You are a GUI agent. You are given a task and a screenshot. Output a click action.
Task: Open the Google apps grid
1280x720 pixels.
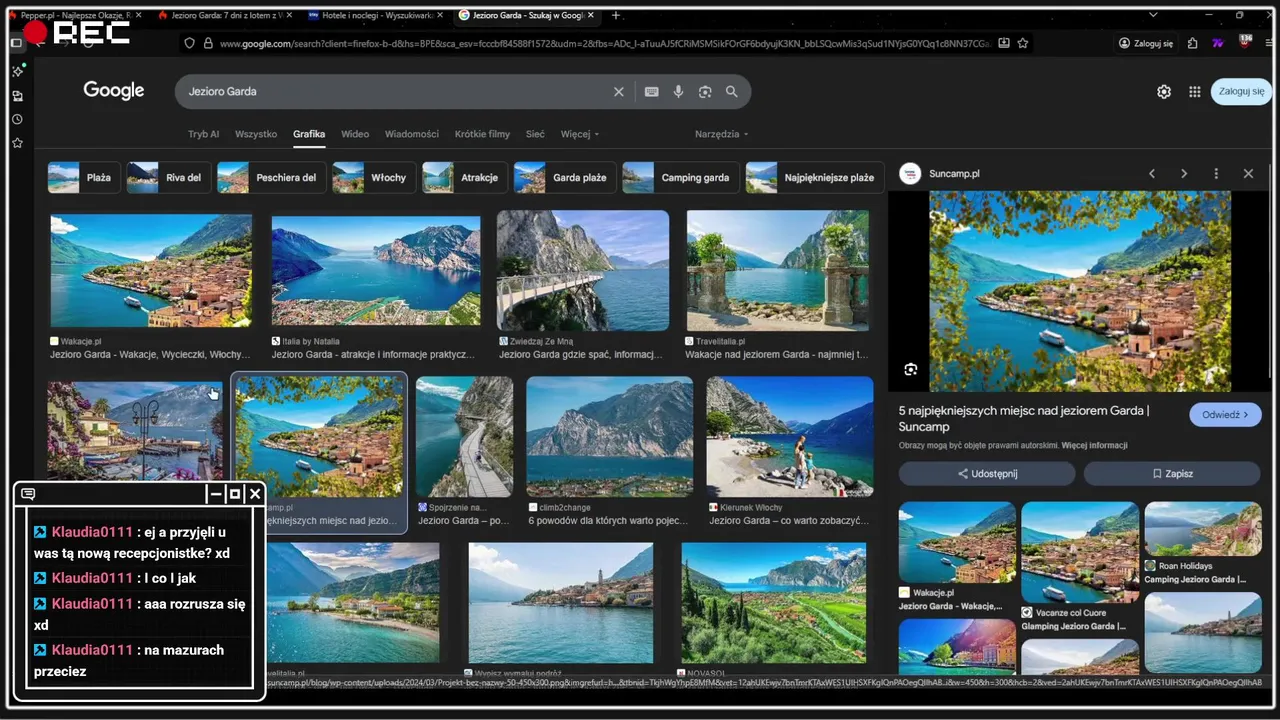click(1195, 91)
